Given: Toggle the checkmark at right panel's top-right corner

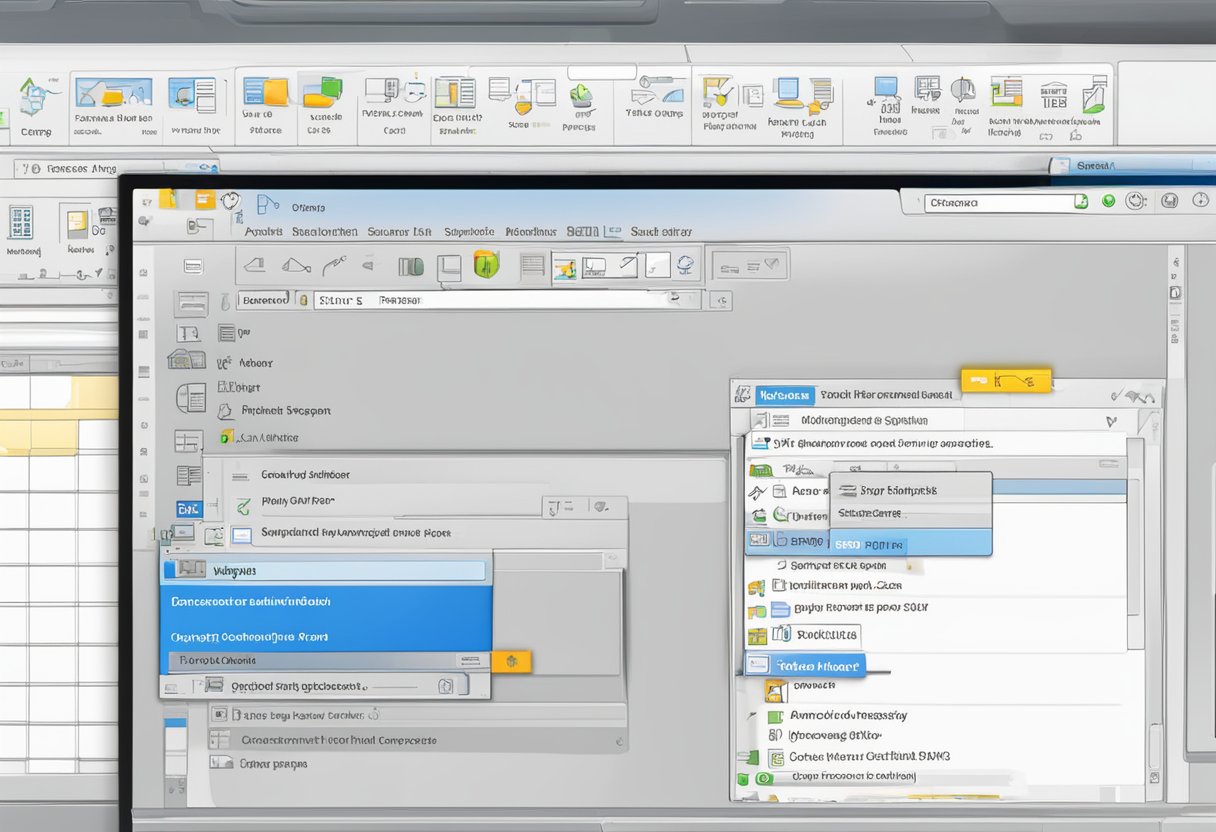Looking at the screenshot, I should tap(1118, 395).
